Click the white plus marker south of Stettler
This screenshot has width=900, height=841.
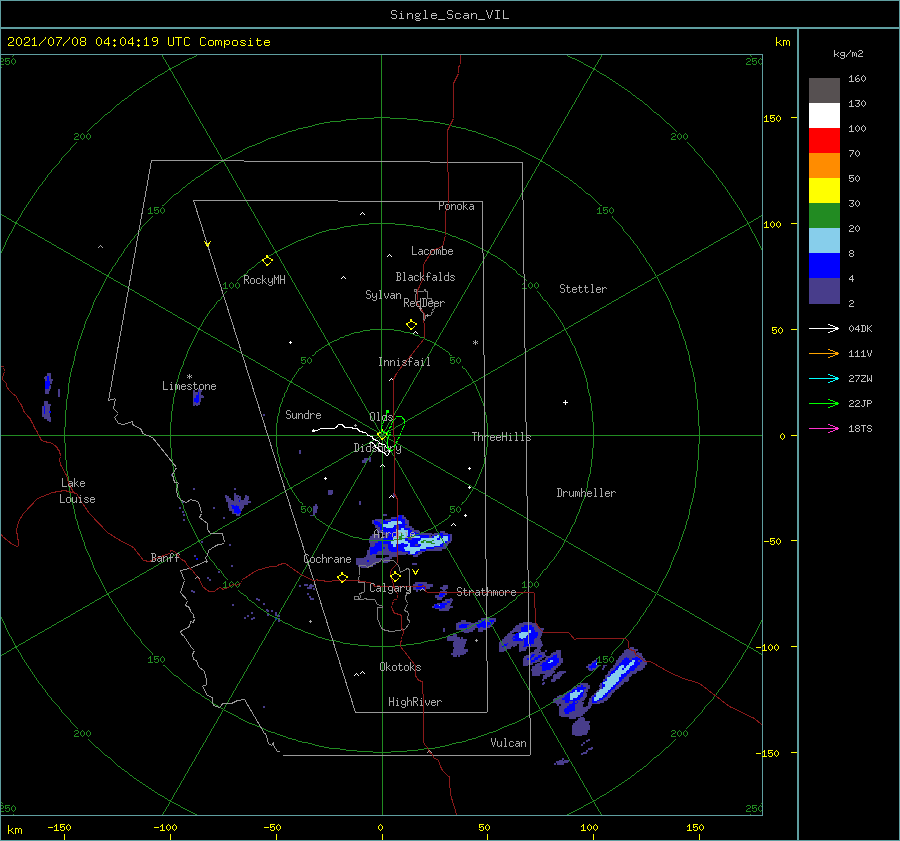point(565,402)
